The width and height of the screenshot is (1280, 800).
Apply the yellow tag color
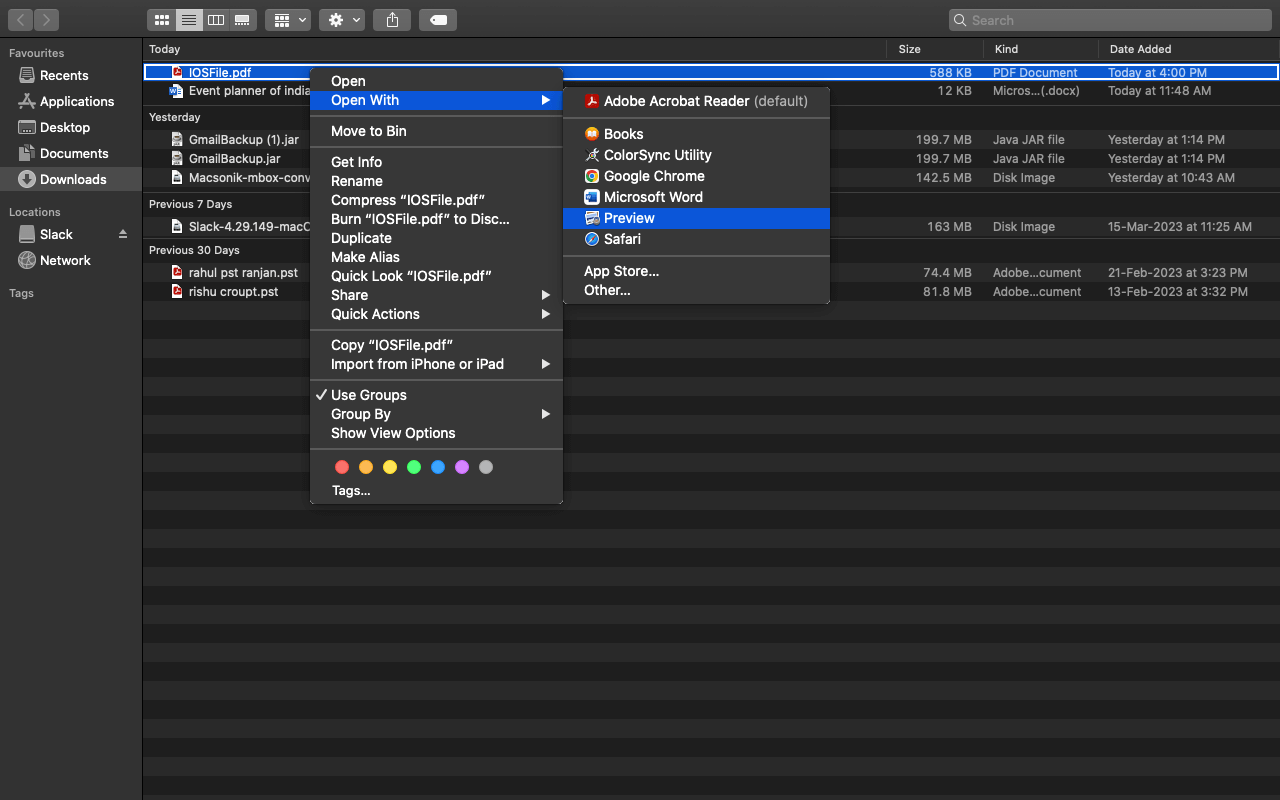coord(390,467)
